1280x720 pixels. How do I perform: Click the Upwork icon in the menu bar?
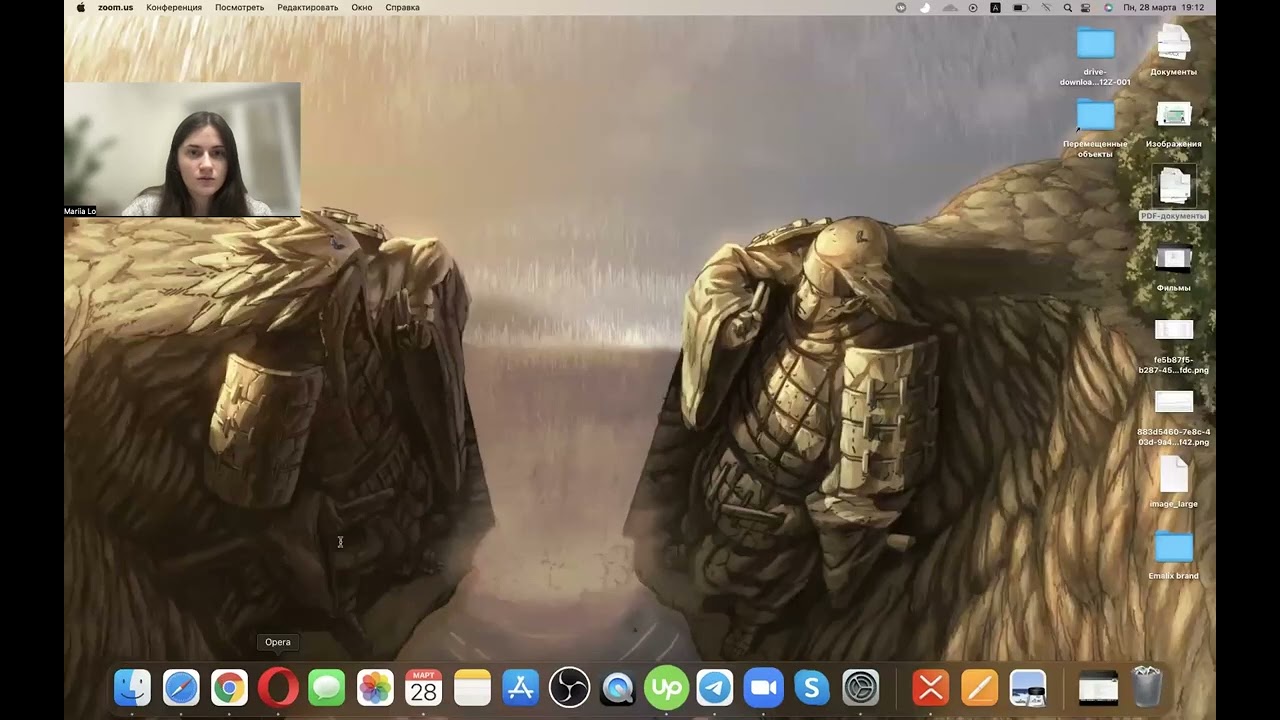coord(901,7)
